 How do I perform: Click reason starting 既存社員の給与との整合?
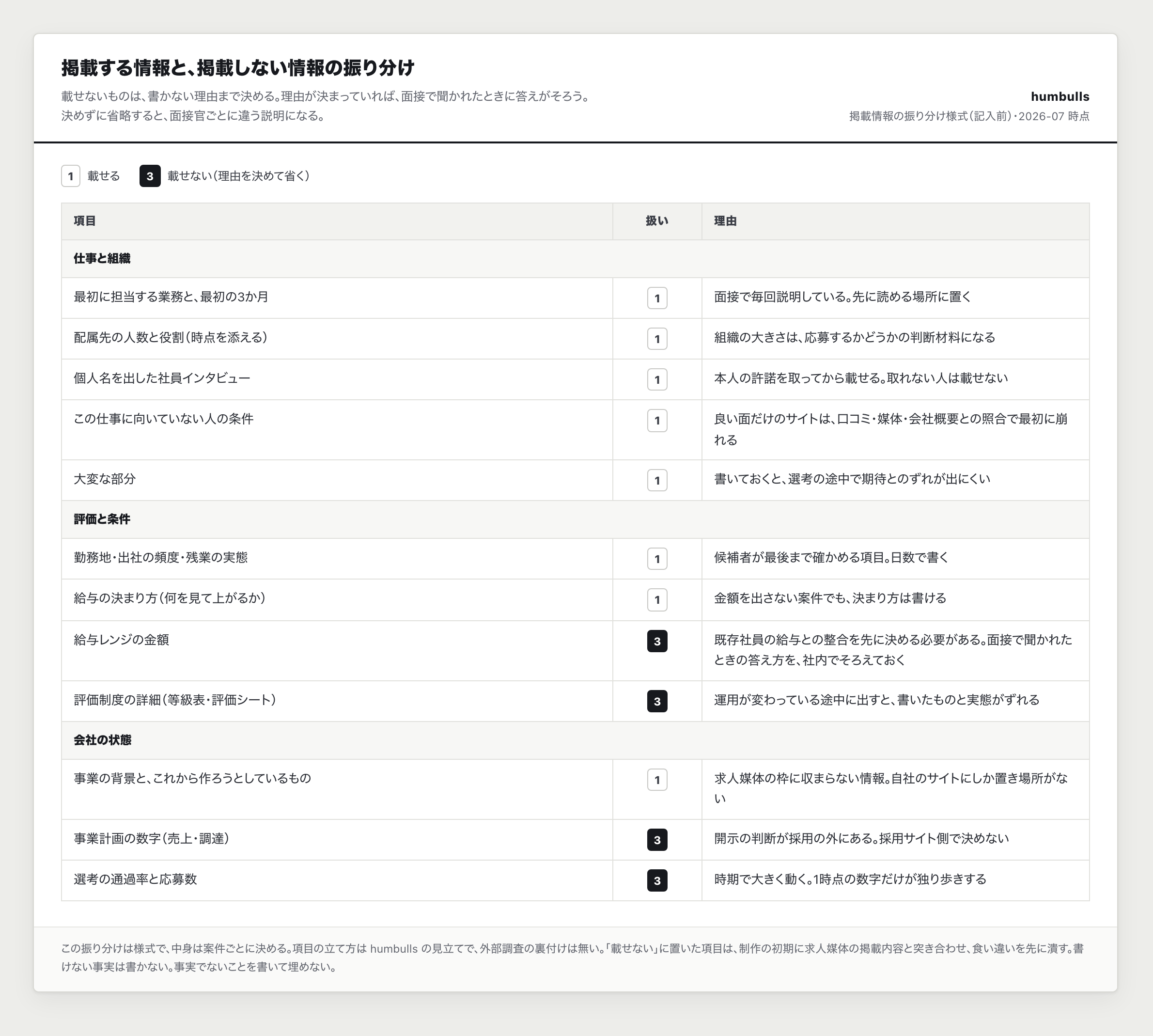click(893, 650)
